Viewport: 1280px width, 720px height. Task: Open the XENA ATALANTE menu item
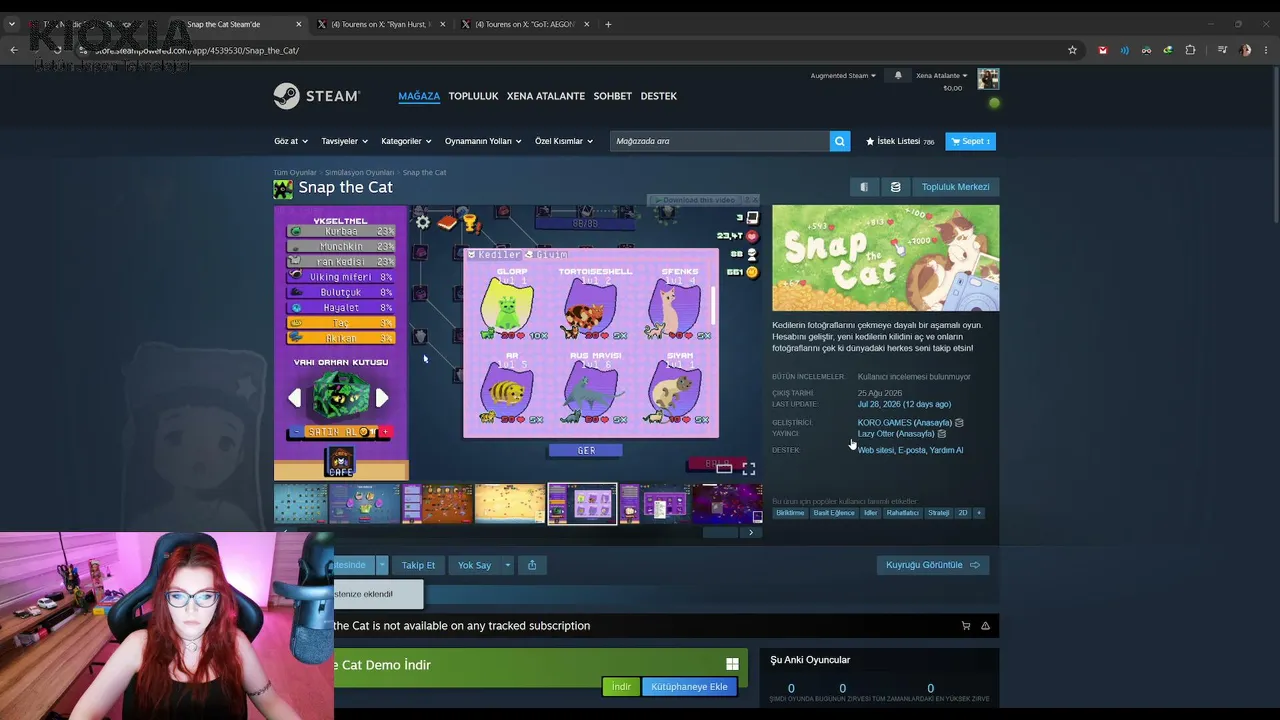point(546,96)
